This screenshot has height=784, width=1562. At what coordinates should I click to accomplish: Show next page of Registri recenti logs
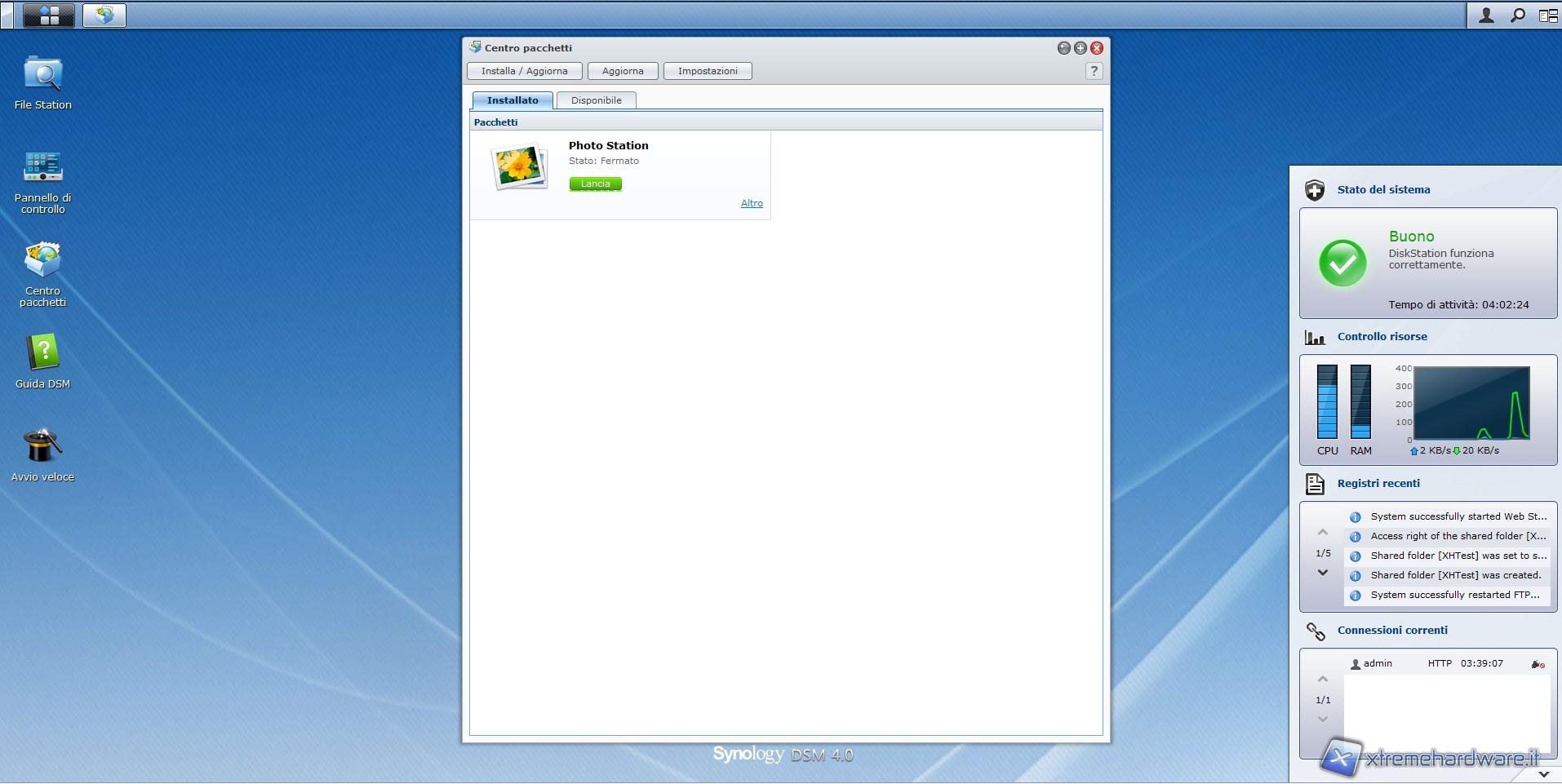(1323, 573)
